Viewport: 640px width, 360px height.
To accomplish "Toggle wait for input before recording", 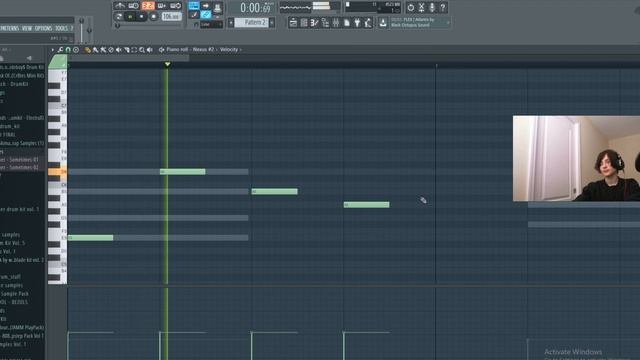I will pos(133,6).
